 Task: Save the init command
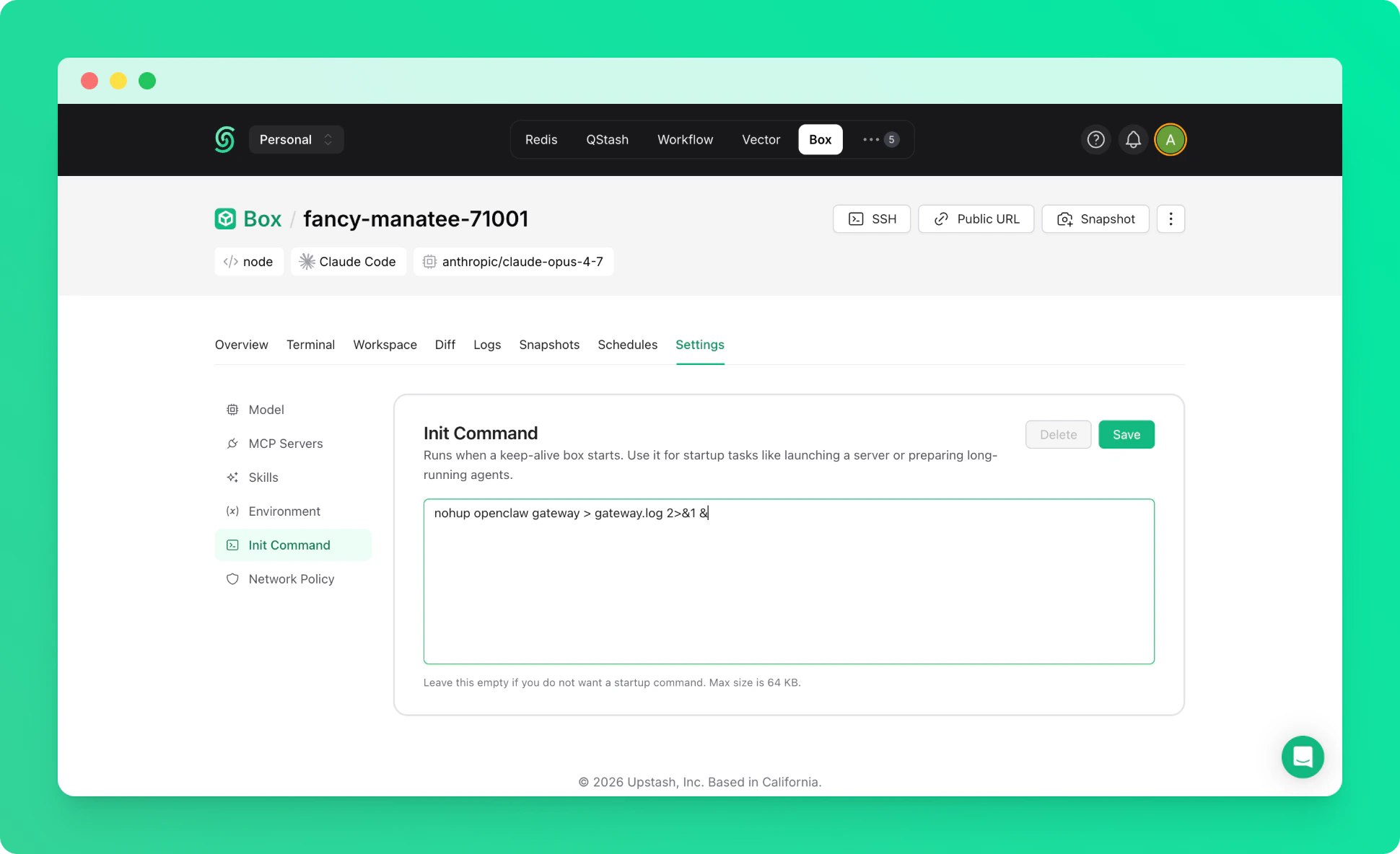(1126, 434)
